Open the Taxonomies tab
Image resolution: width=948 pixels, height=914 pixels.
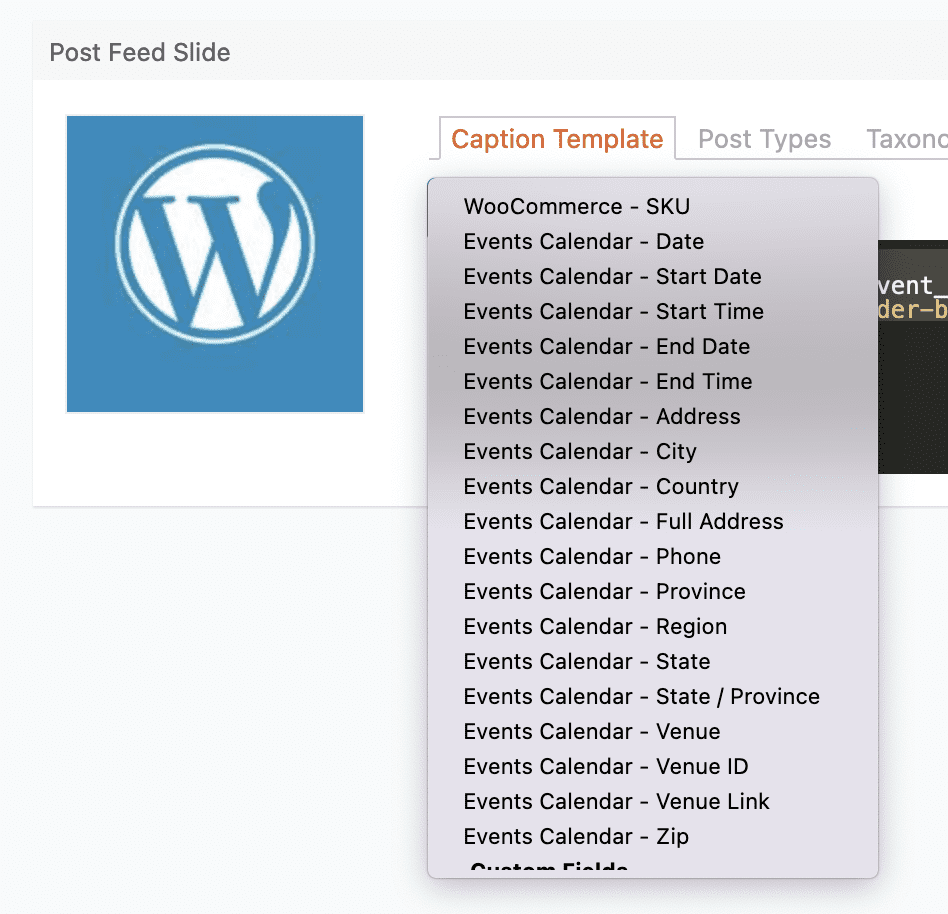click(907, 140)
